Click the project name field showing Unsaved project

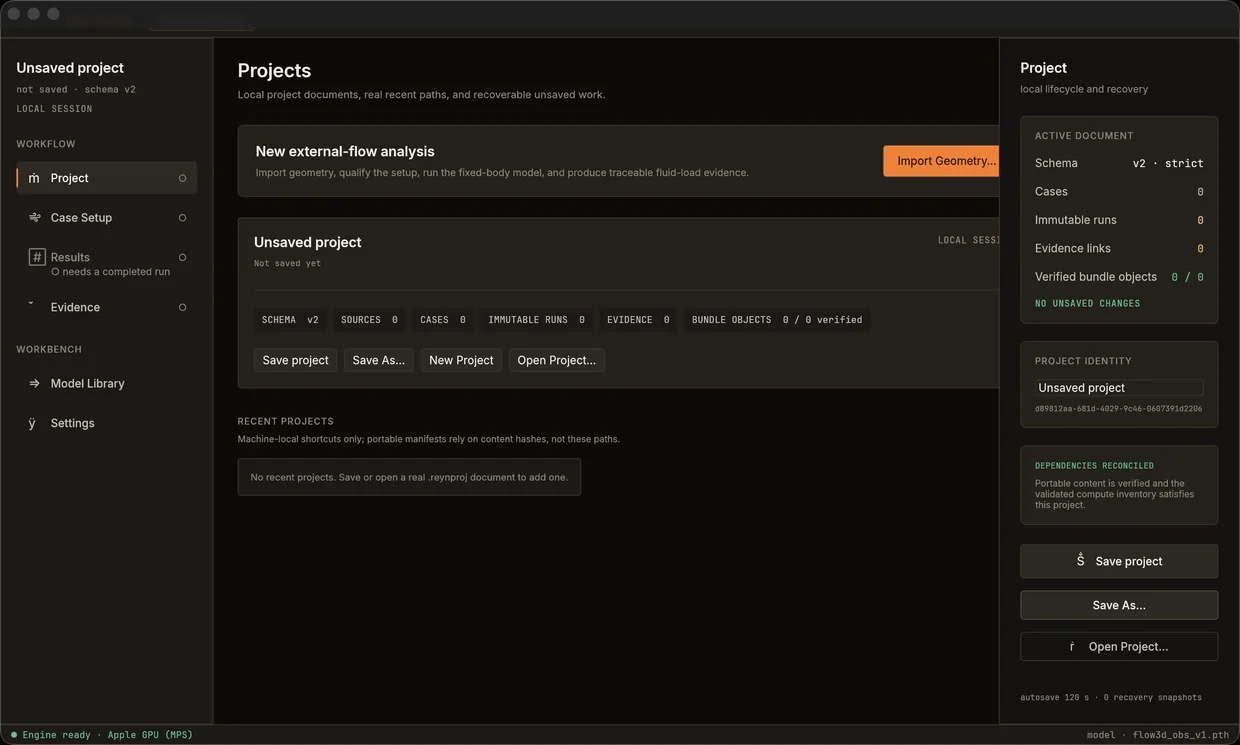point(1119,387)
